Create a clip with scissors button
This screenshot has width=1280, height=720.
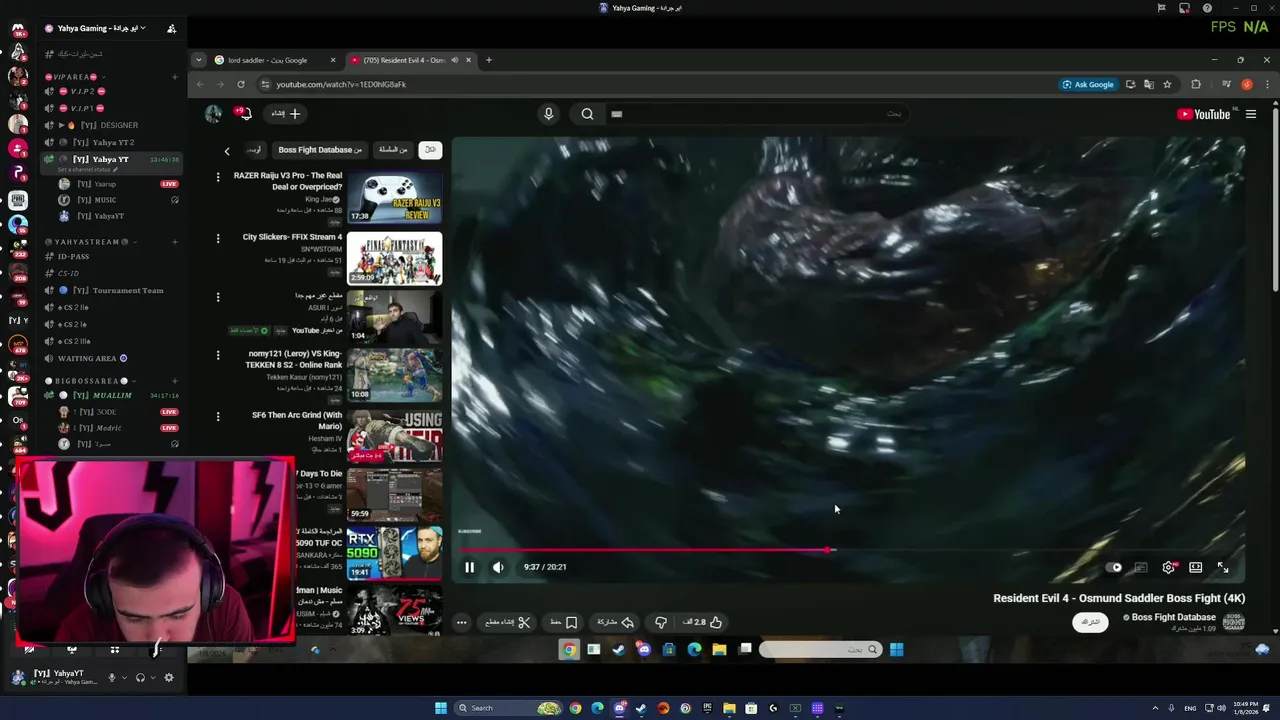pos(508,622)
